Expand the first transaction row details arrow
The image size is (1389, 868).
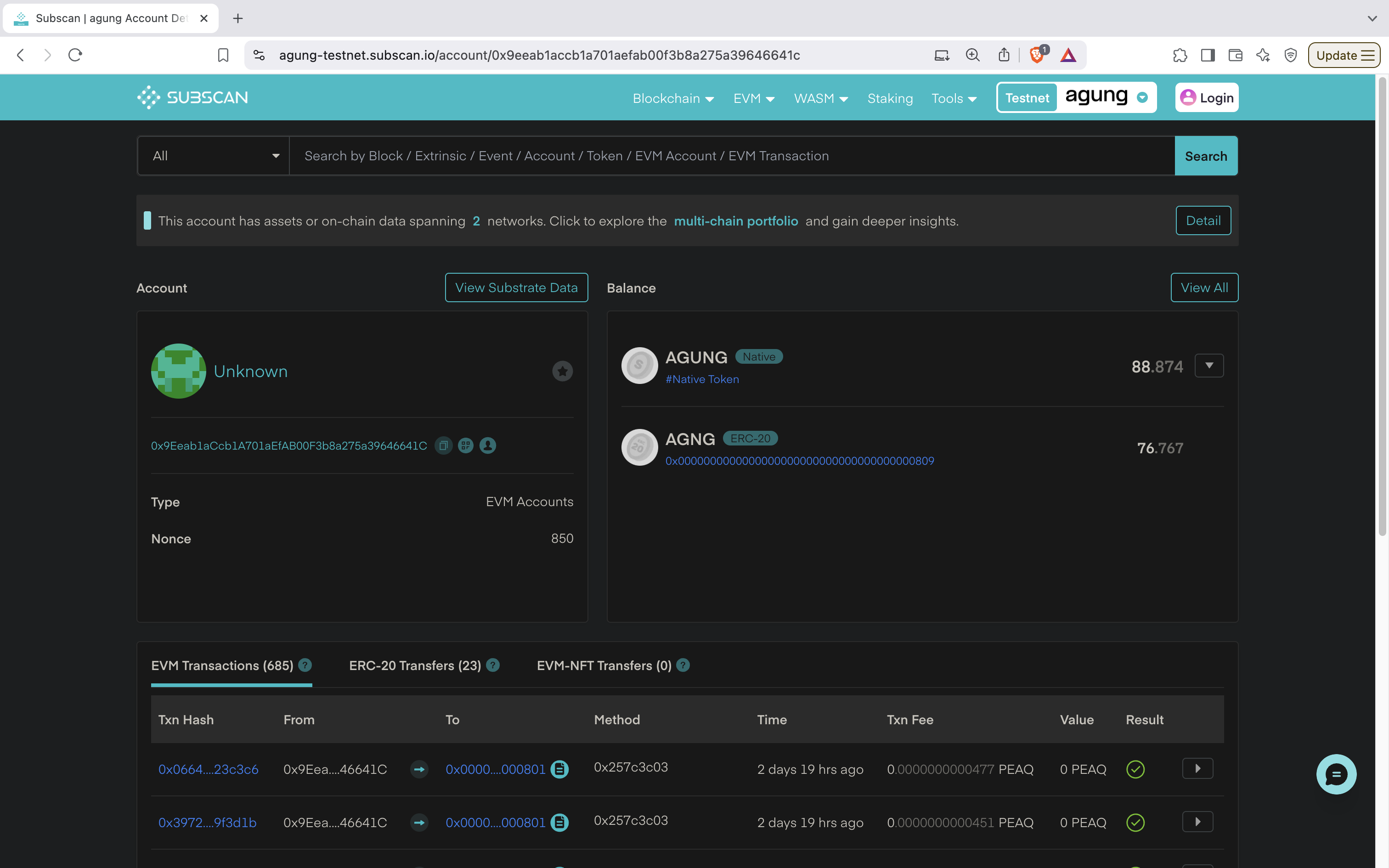click(1197, 769)
